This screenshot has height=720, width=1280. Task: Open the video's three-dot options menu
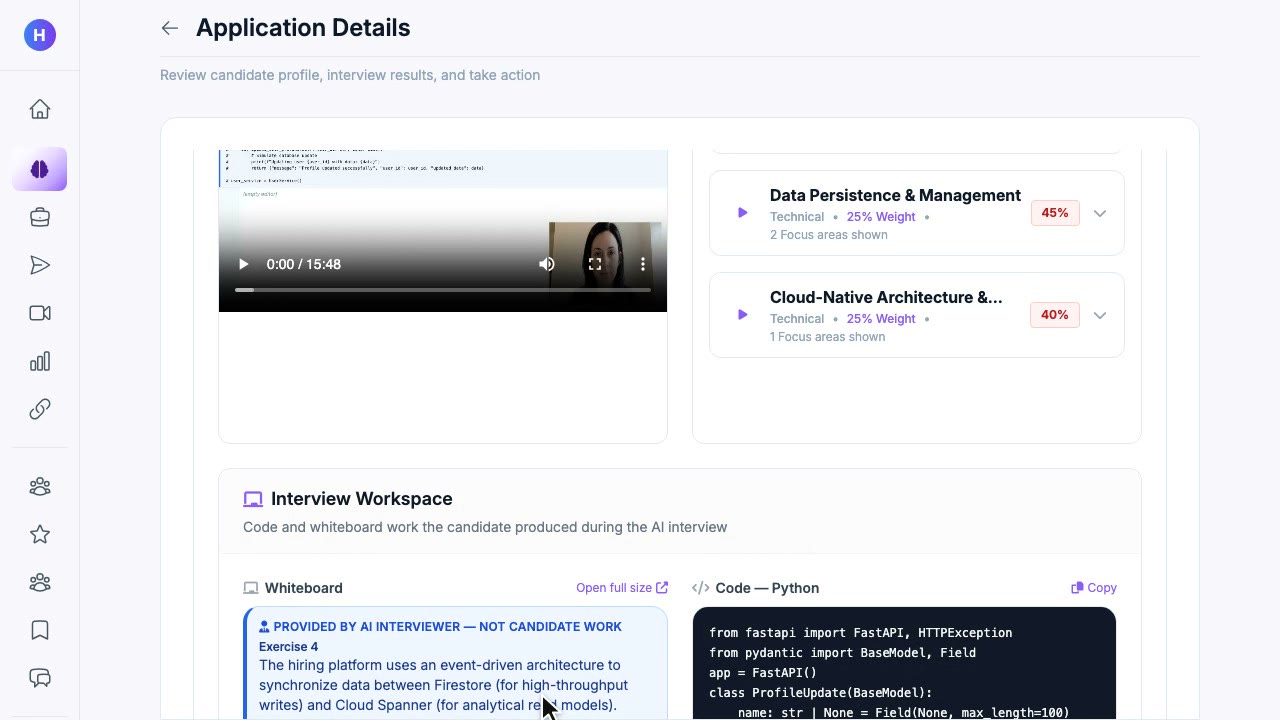(643, 264)
